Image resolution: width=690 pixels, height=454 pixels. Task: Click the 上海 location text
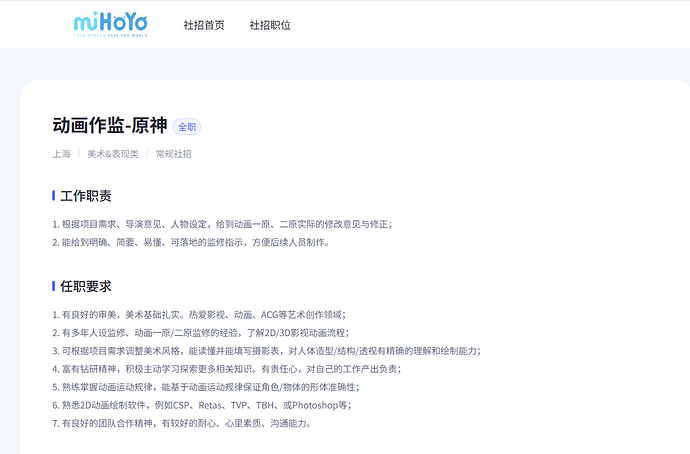62,154
